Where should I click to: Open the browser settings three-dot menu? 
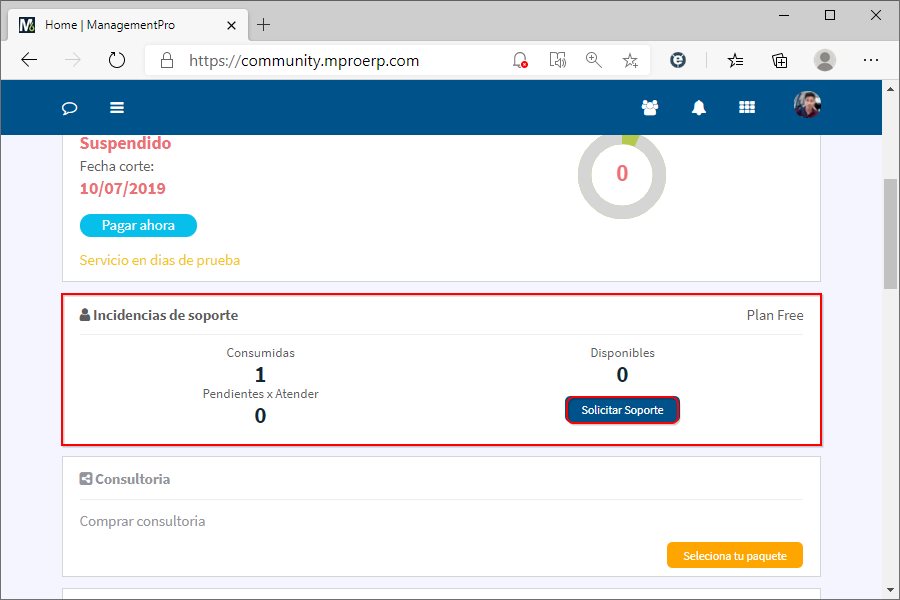coord(872,60)
